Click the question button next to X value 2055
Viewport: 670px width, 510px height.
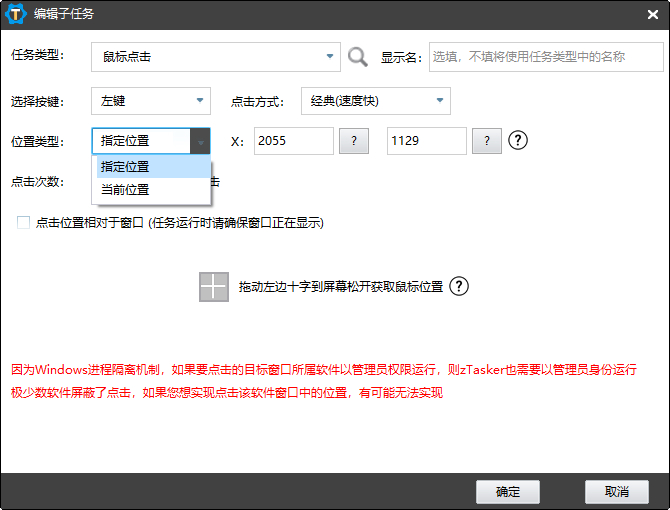click(x=354, y=141)
